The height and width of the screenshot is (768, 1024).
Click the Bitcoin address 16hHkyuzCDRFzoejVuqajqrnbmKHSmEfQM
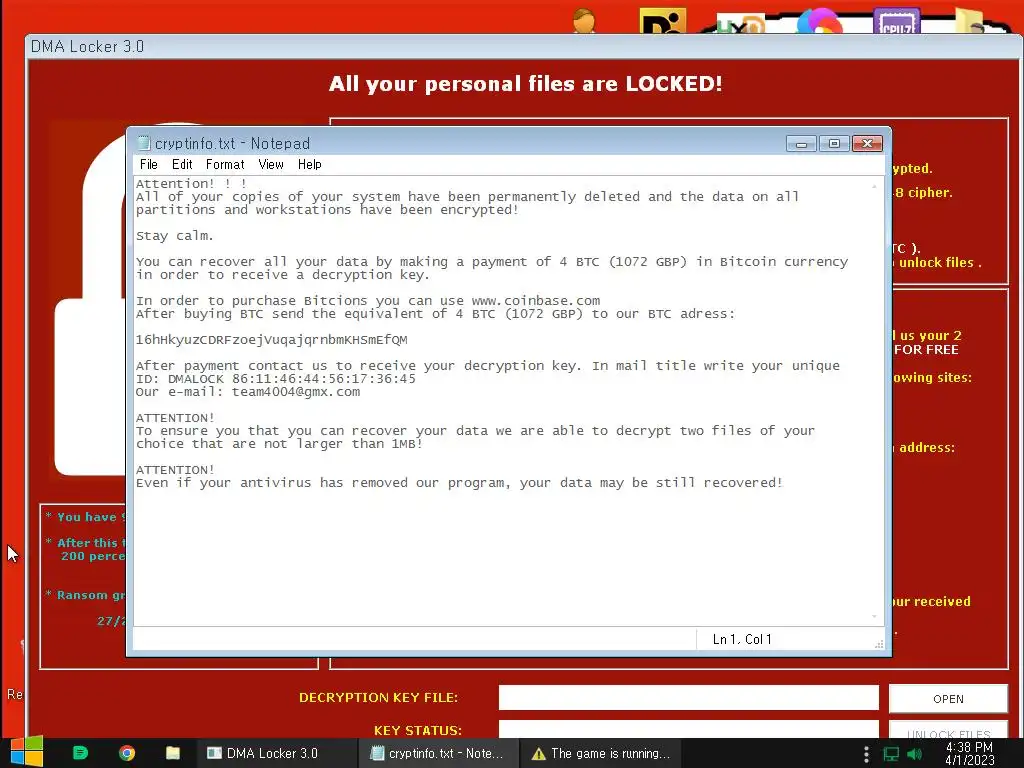coord(272,340)
